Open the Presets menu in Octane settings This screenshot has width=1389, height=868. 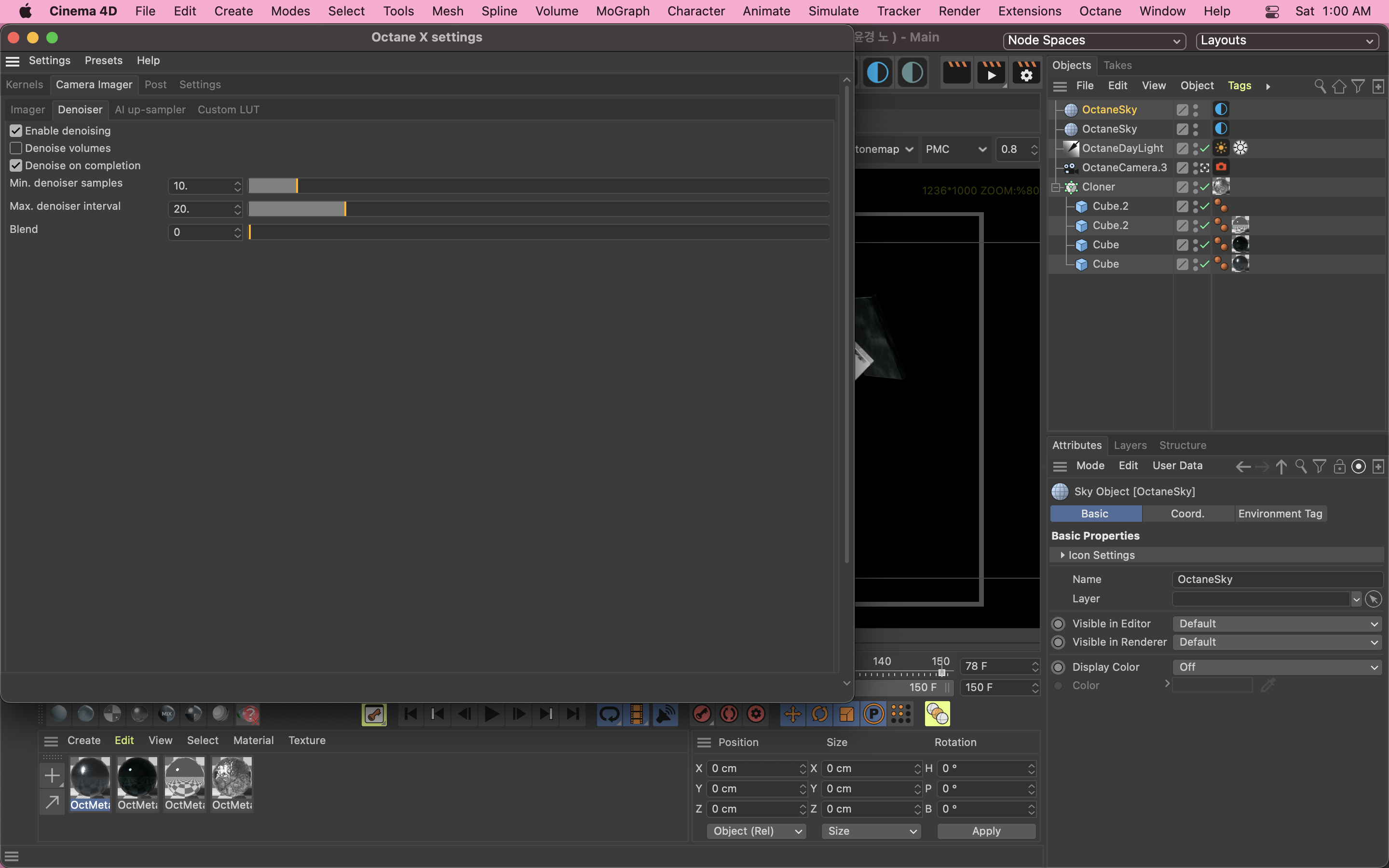tap(103, 61)
